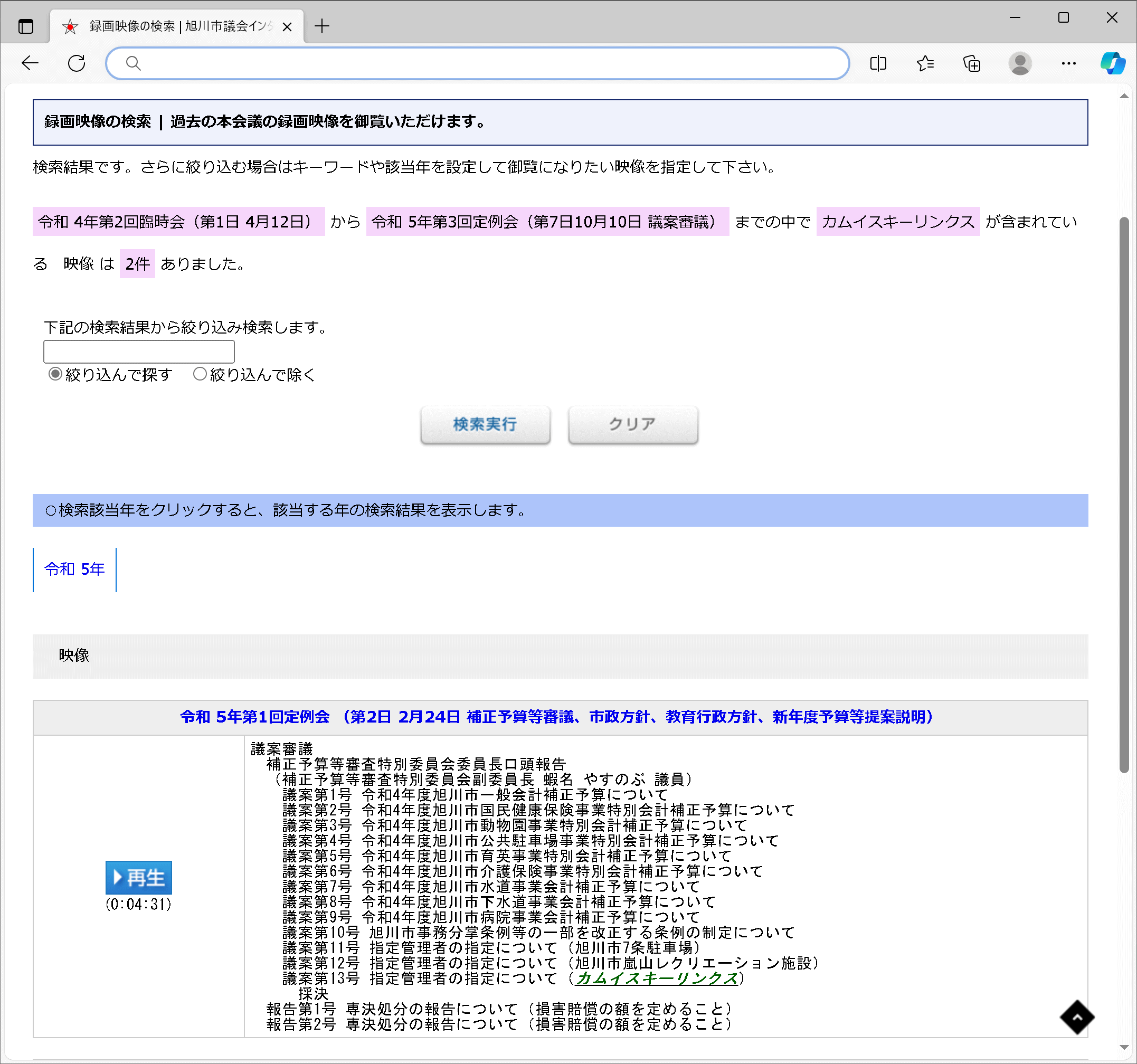The image size is (1137, 1064).
Task: Click the 2件 result count label
Action: coord(137,264)
